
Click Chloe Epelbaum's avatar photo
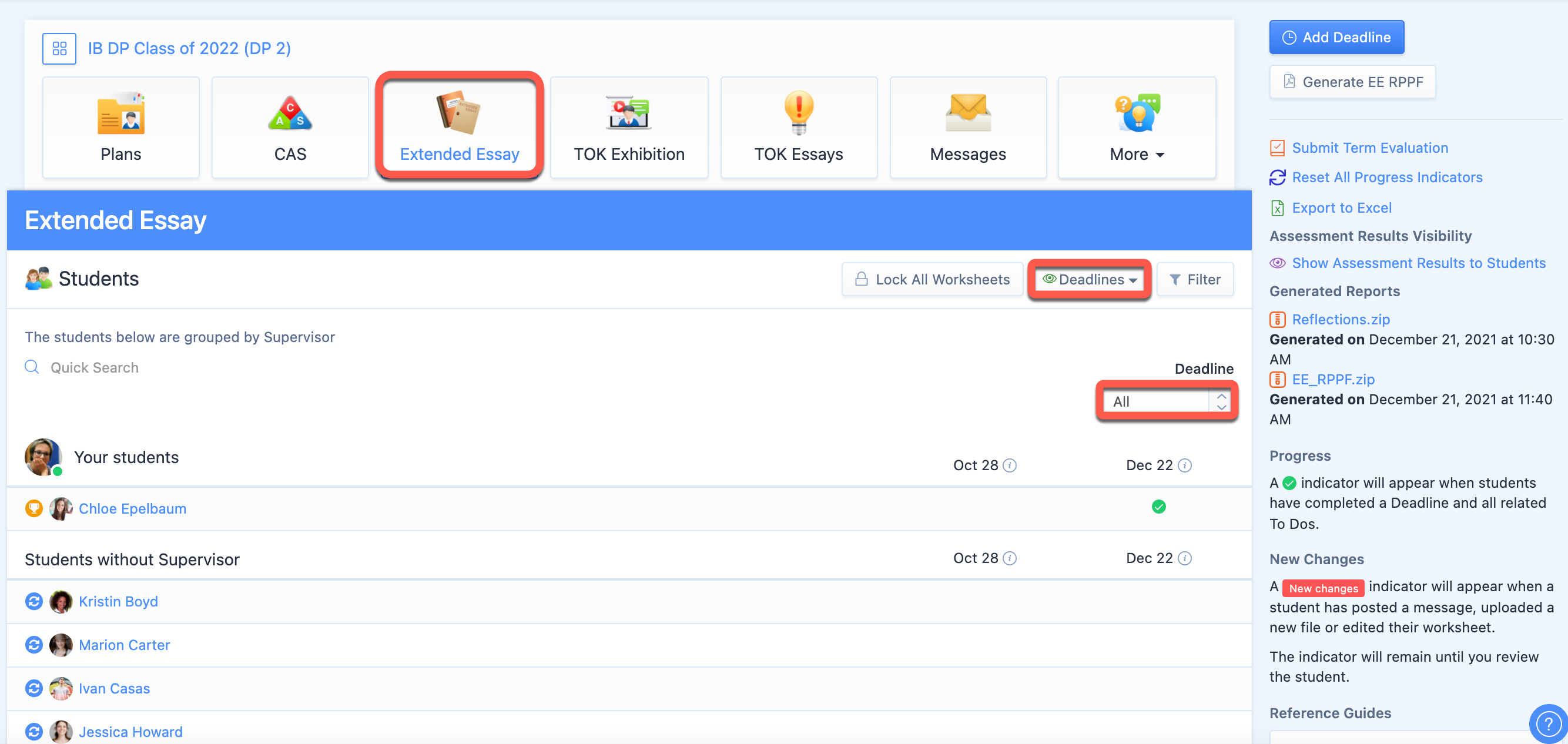pyautogui.click(x=61, y=508)
